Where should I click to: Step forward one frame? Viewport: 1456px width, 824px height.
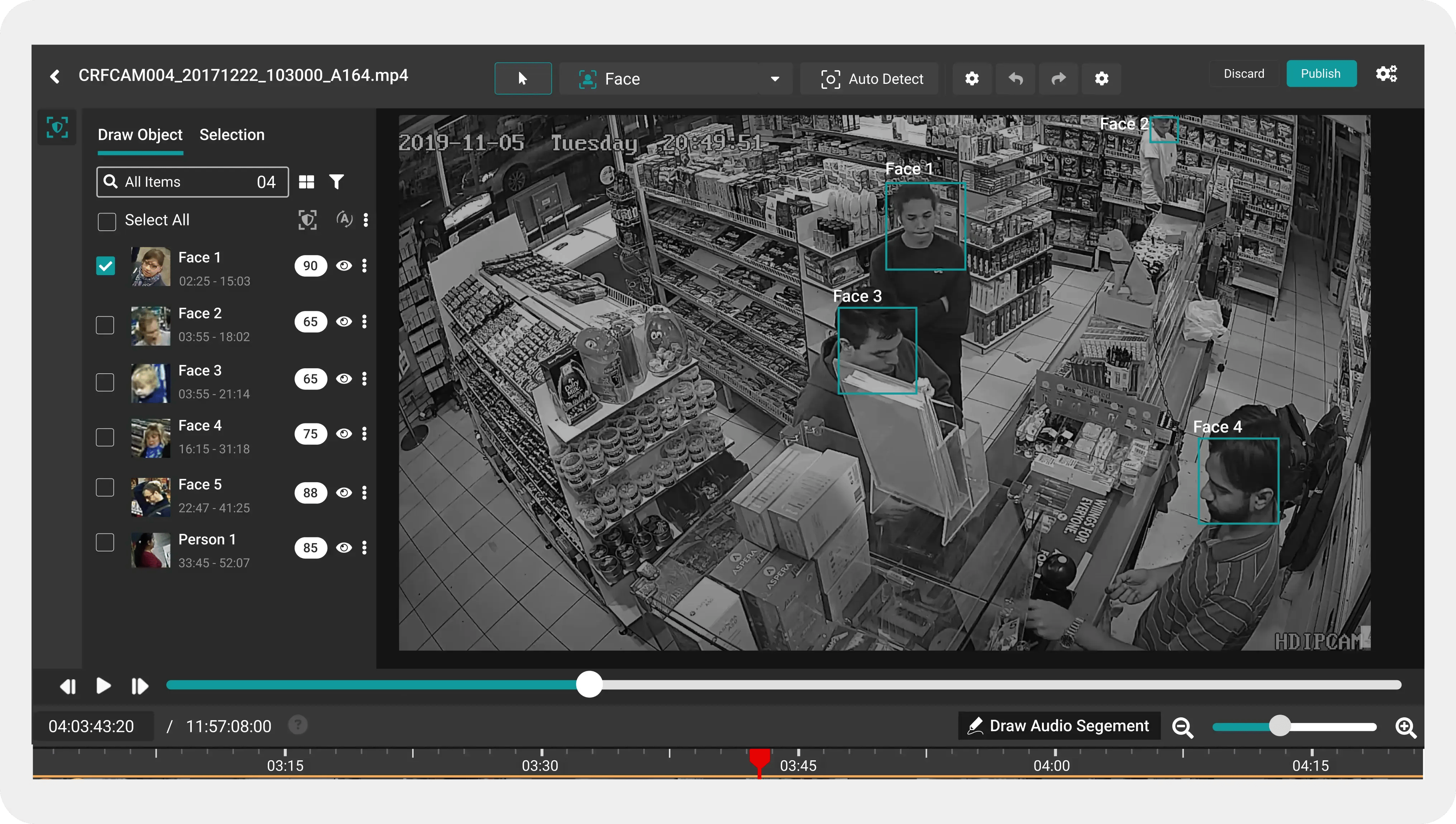[139, 686]
